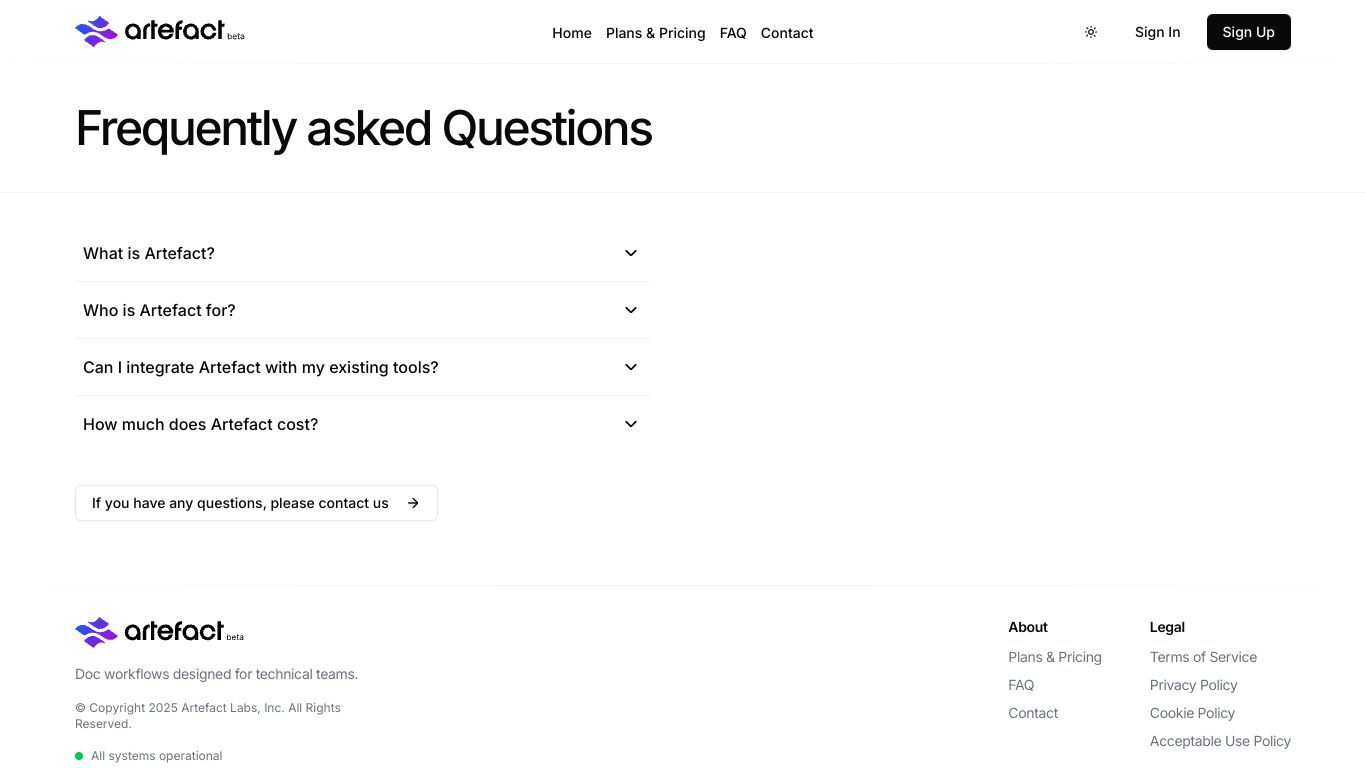Expand "How much does Artefact cost?" chevron
Image resolution: width=1366 pixels, height=768 pixels.
(x=631, y=424)
